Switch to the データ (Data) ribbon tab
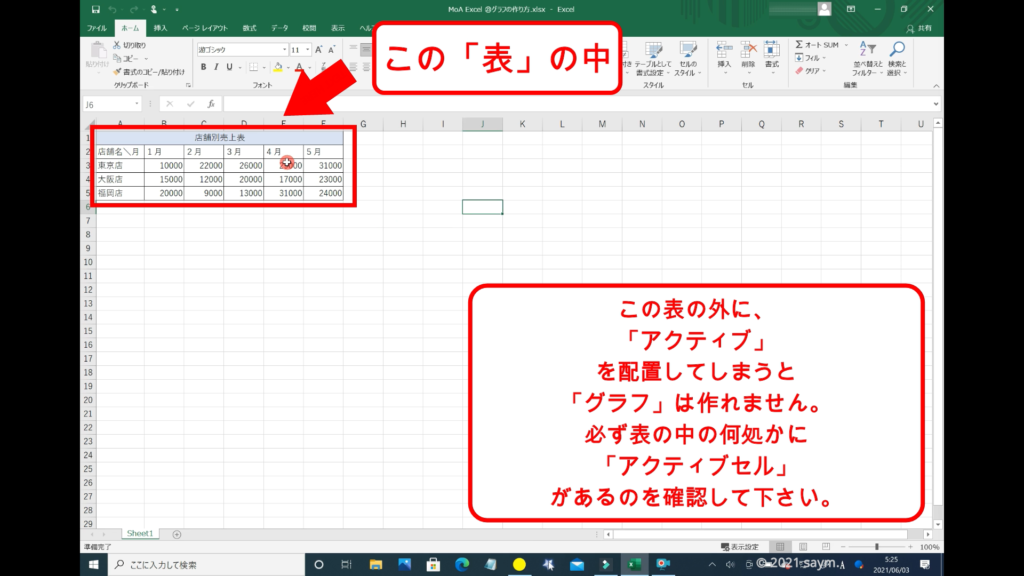 click(279, 28)
